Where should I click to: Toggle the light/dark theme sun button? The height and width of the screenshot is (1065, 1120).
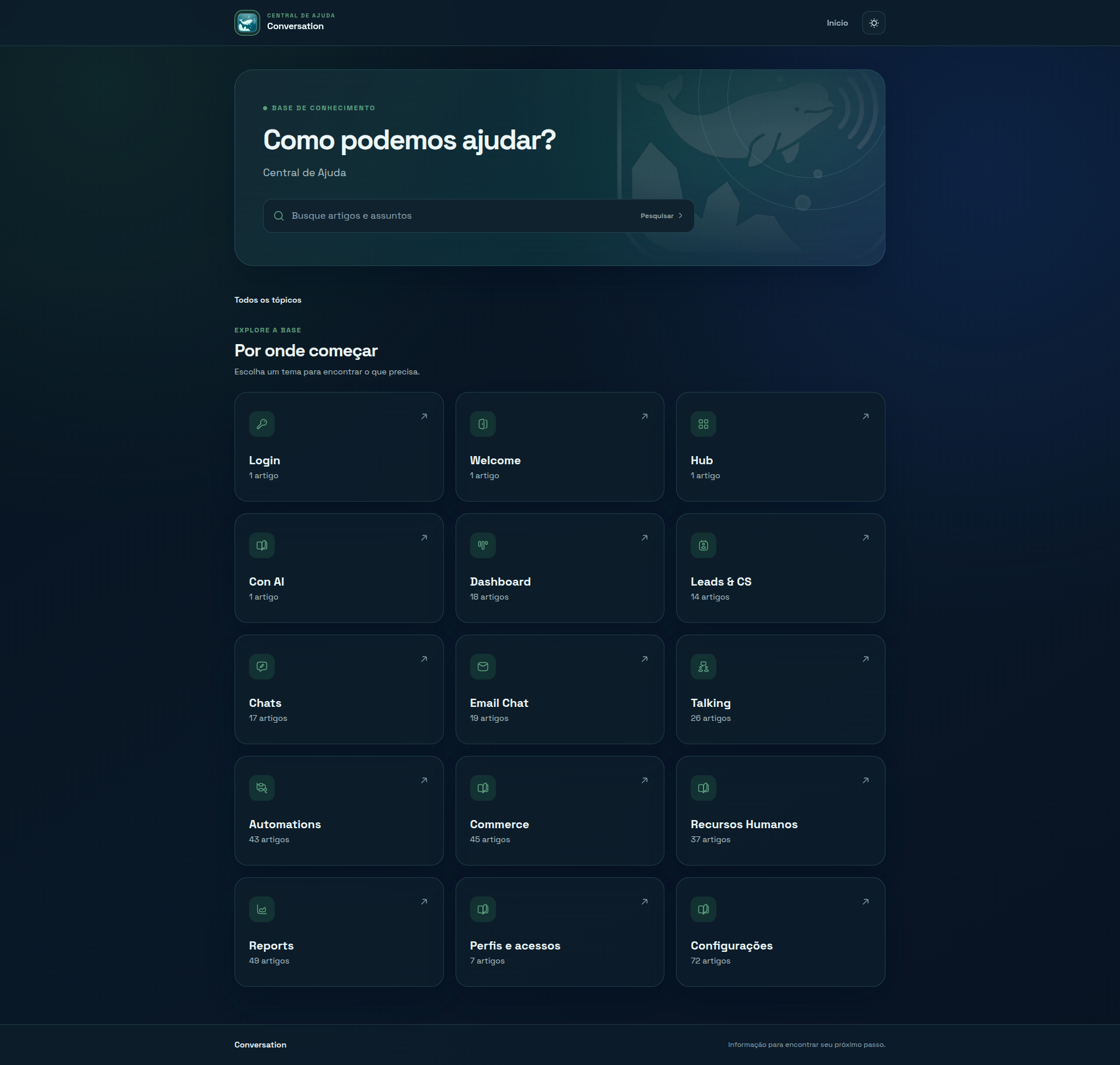click(x=874, y=23)
